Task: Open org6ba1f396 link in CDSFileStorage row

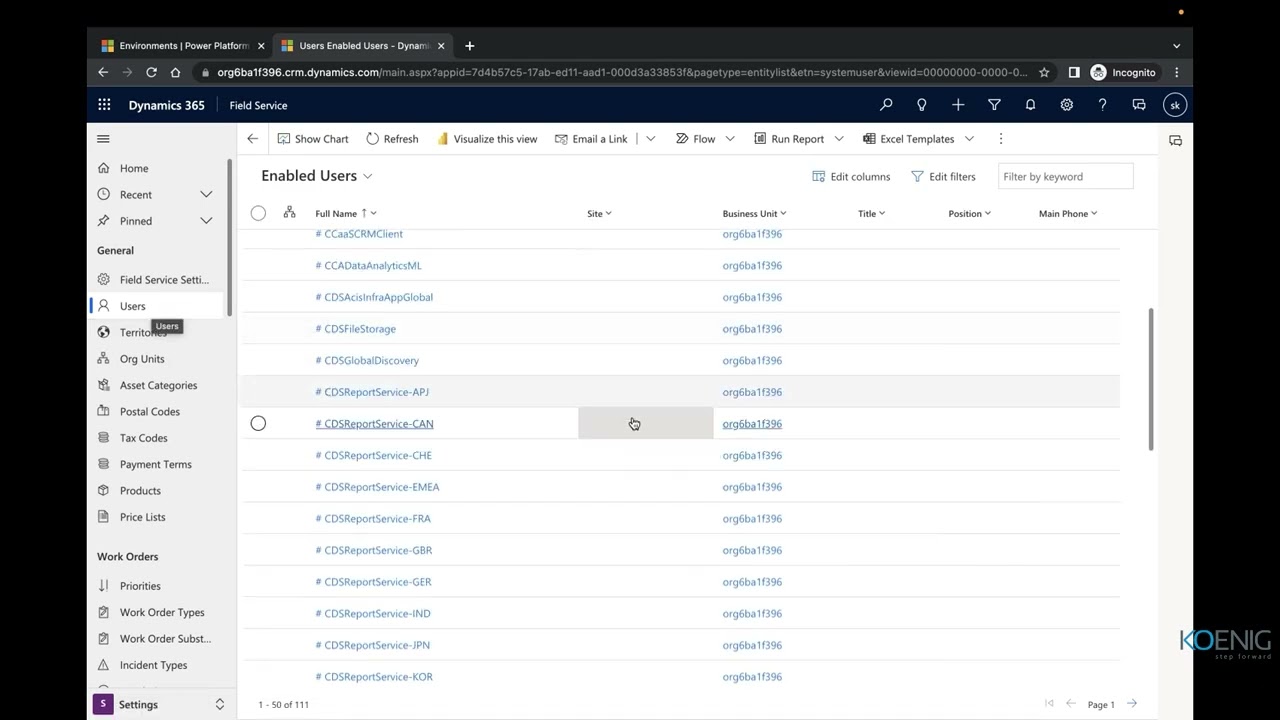Action: [752, 329]
